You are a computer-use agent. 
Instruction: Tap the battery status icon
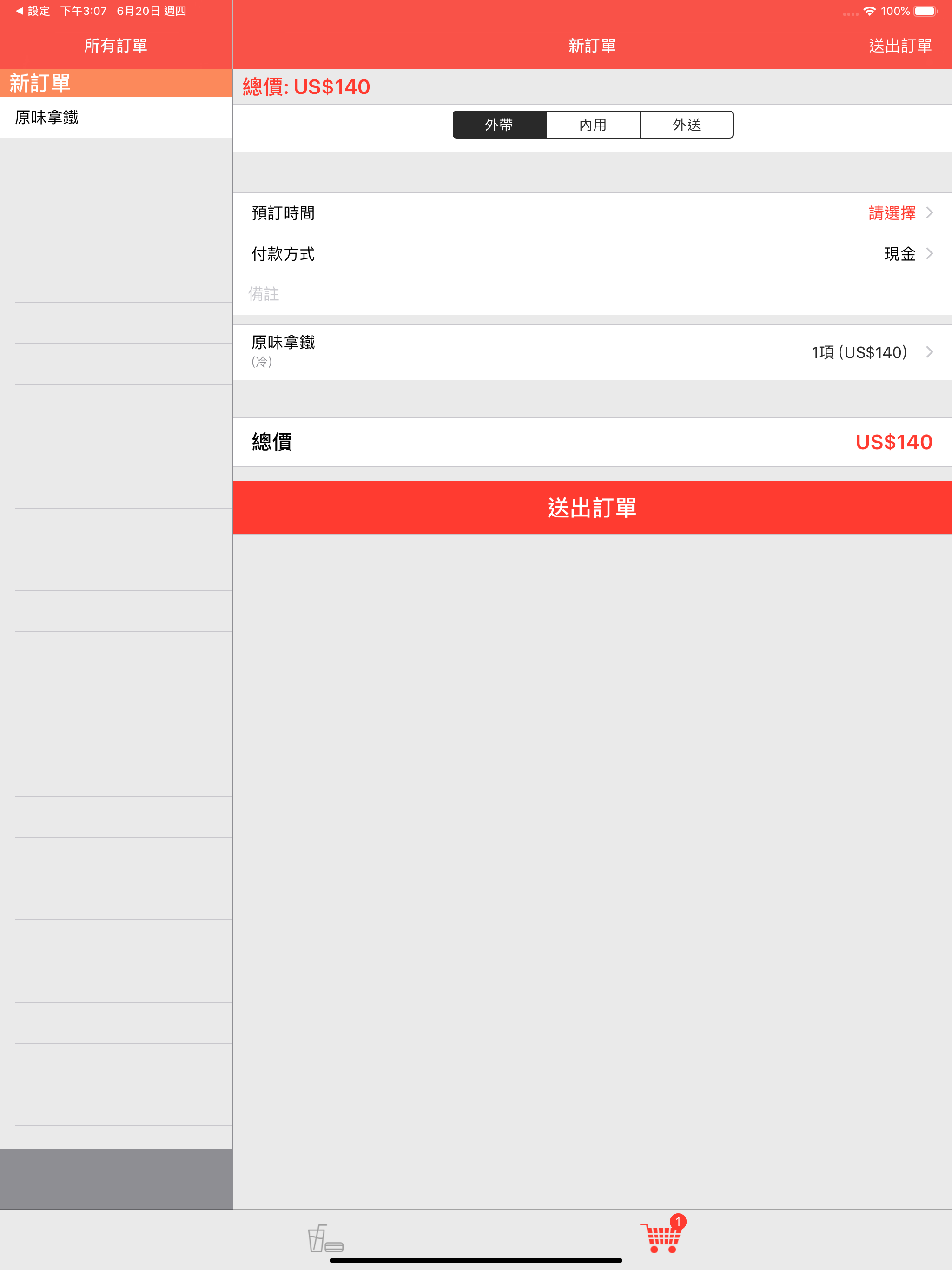[x=926, y=11]
